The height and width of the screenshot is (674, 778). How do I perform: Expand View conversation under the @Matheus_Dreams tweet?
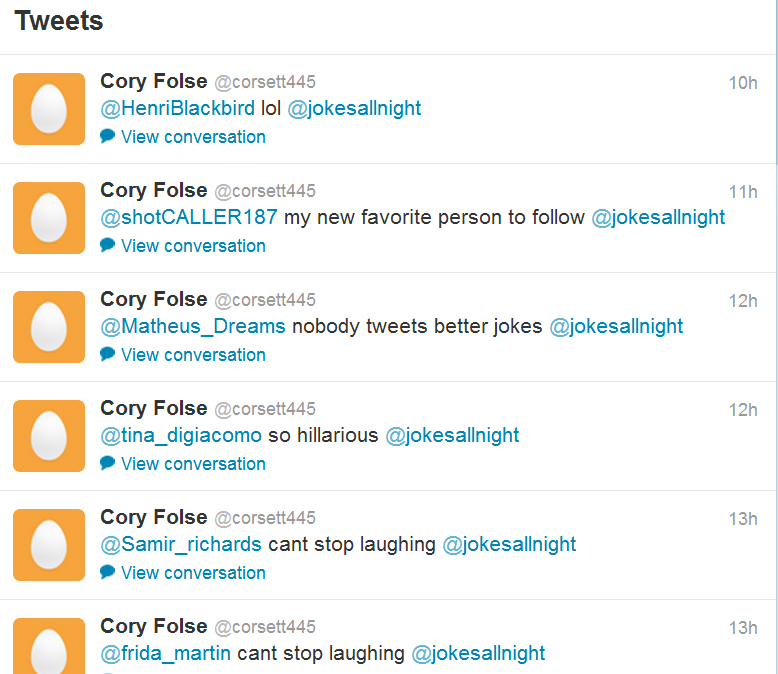pyautogui.click(x=193, y=355)
